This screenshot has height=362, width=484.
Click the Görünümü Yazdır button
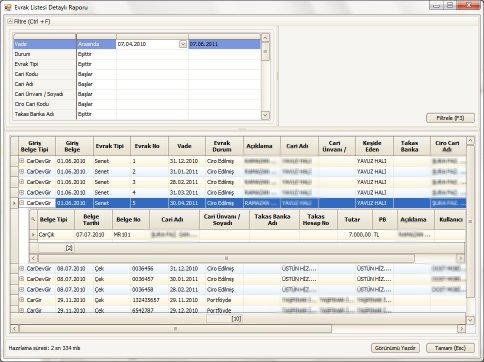click(x=395, y=348)
